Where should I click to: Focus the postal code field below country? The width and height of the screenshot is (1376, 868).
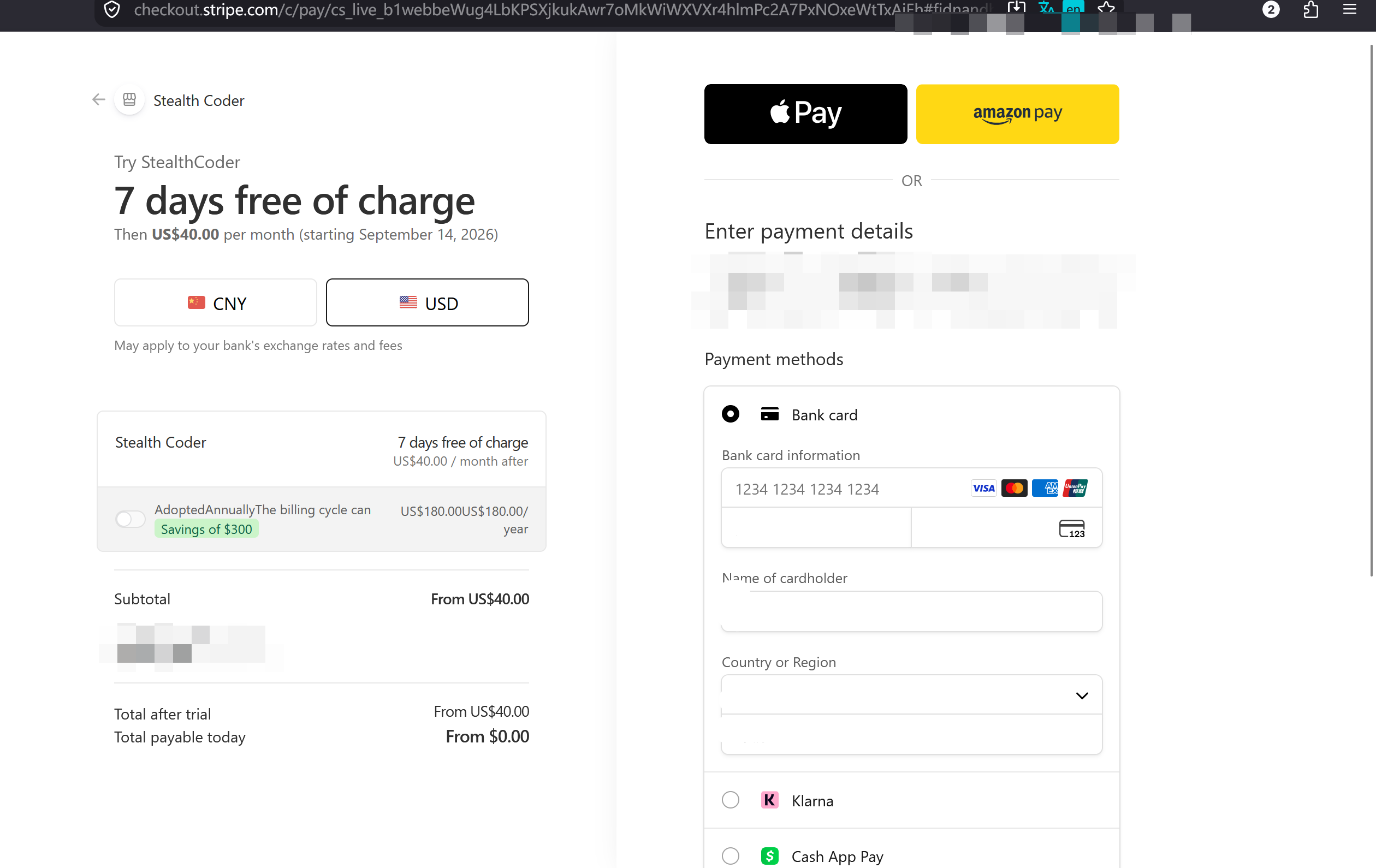(911, 734)
